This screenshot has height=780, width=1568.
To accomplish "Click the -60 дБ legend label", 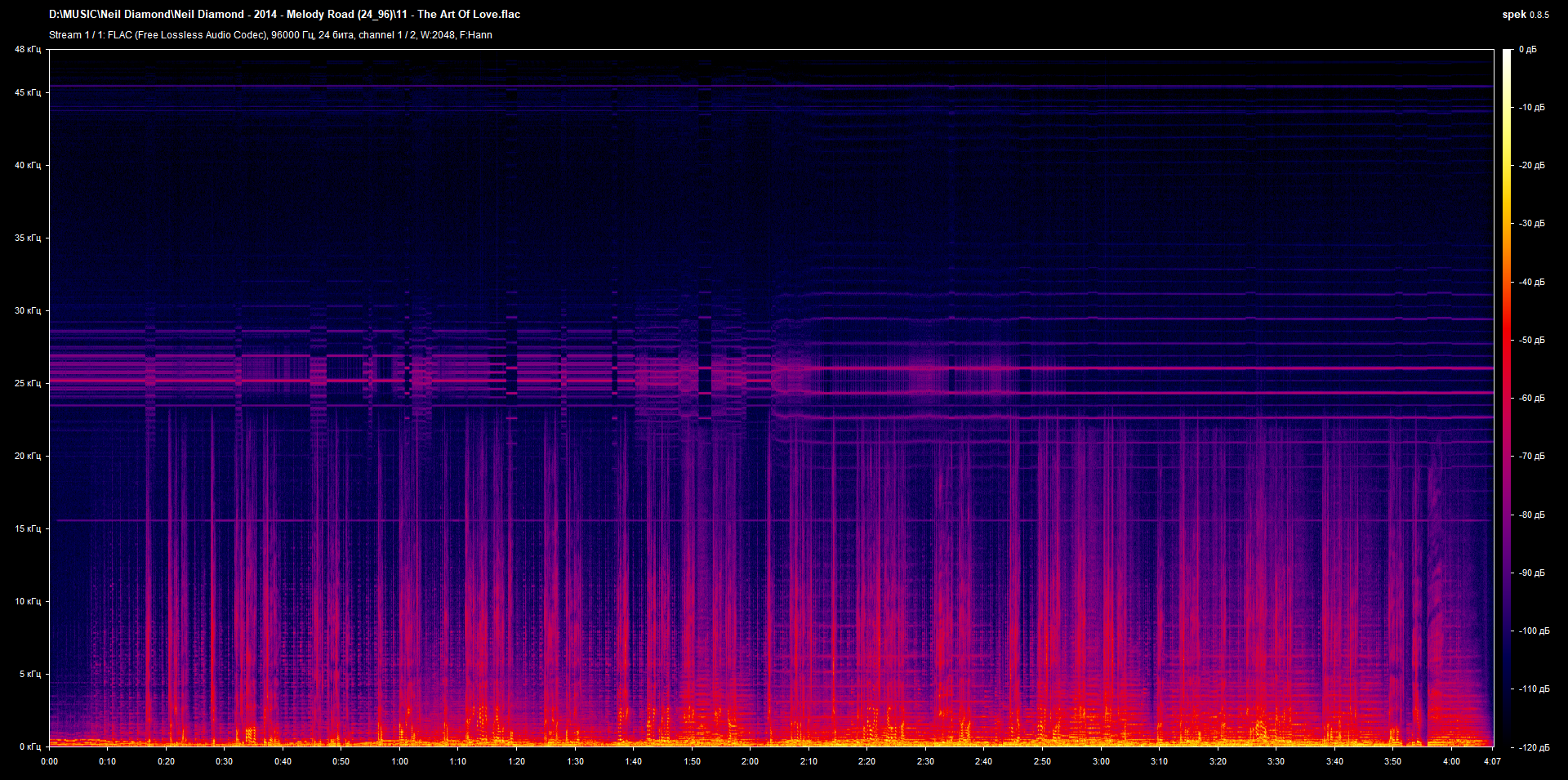I will point(1531,399).
